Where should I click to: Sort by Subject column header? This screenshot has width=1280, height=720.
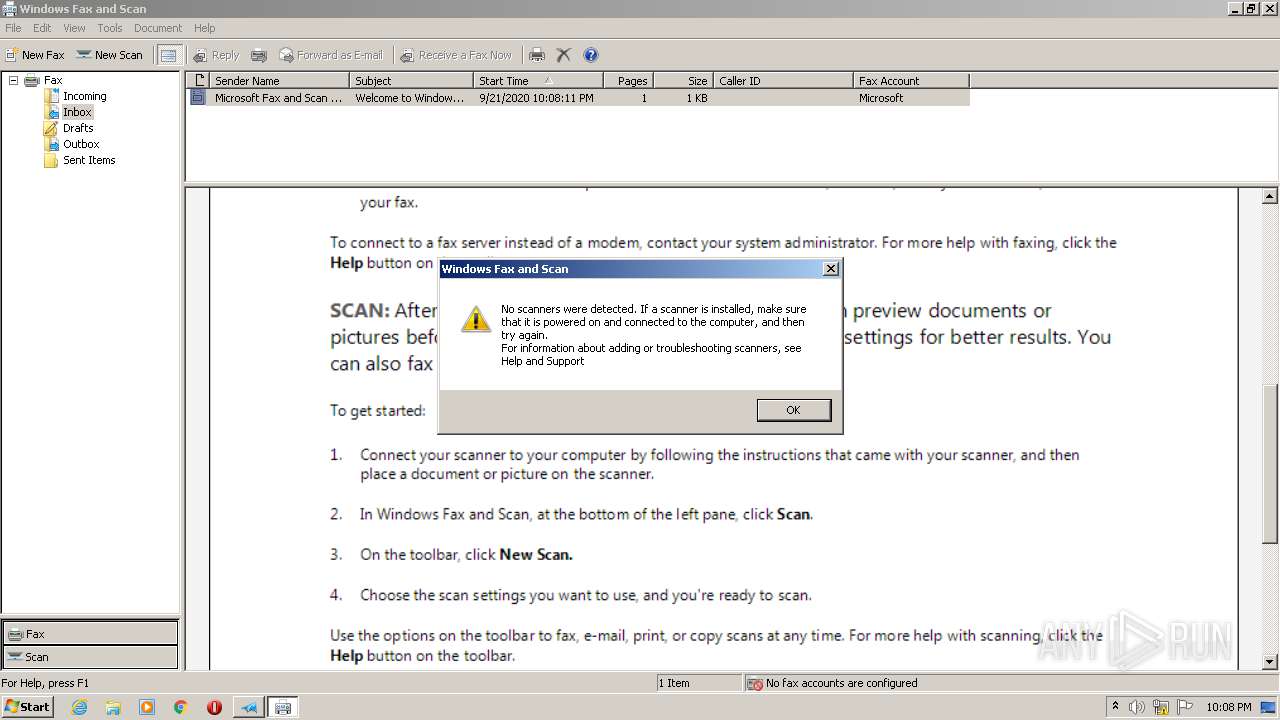[411, 81]
